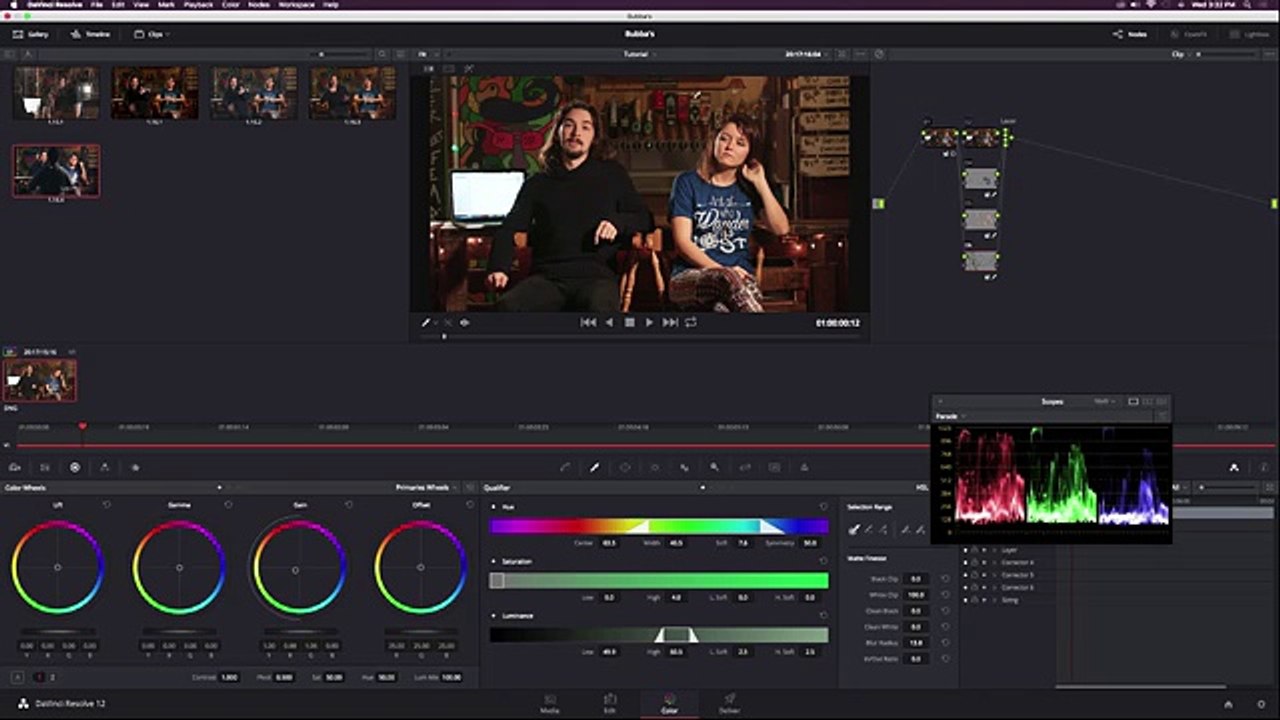Jump to the previous clip

click(x=588, y=322)
